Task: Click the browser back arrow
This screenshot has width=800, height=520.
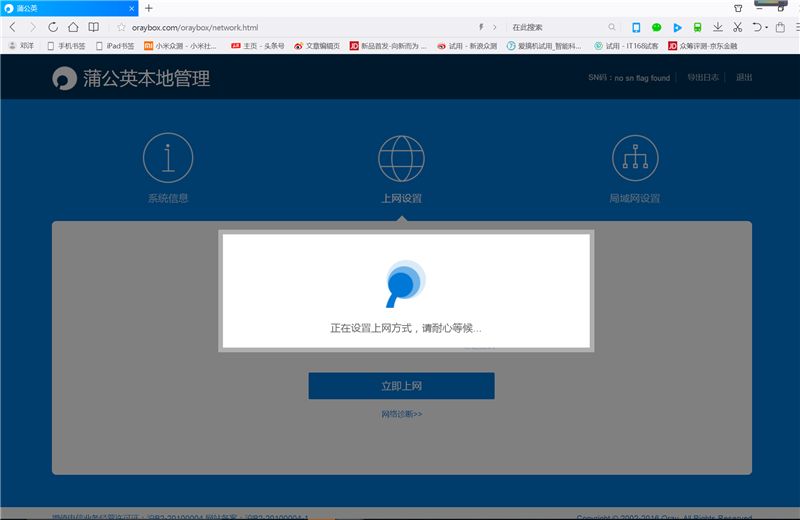Action: (x=12, y=27)
